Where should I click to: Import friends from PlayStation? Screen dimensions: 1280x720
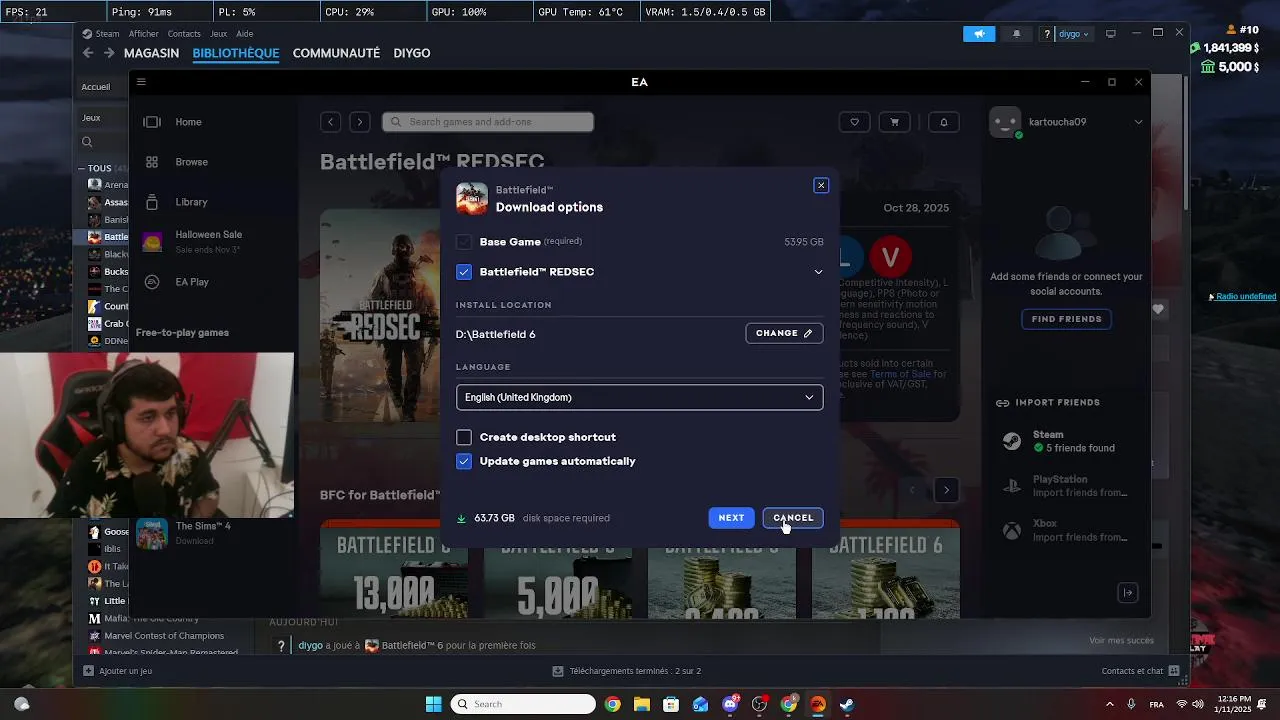click(1066, 486)
